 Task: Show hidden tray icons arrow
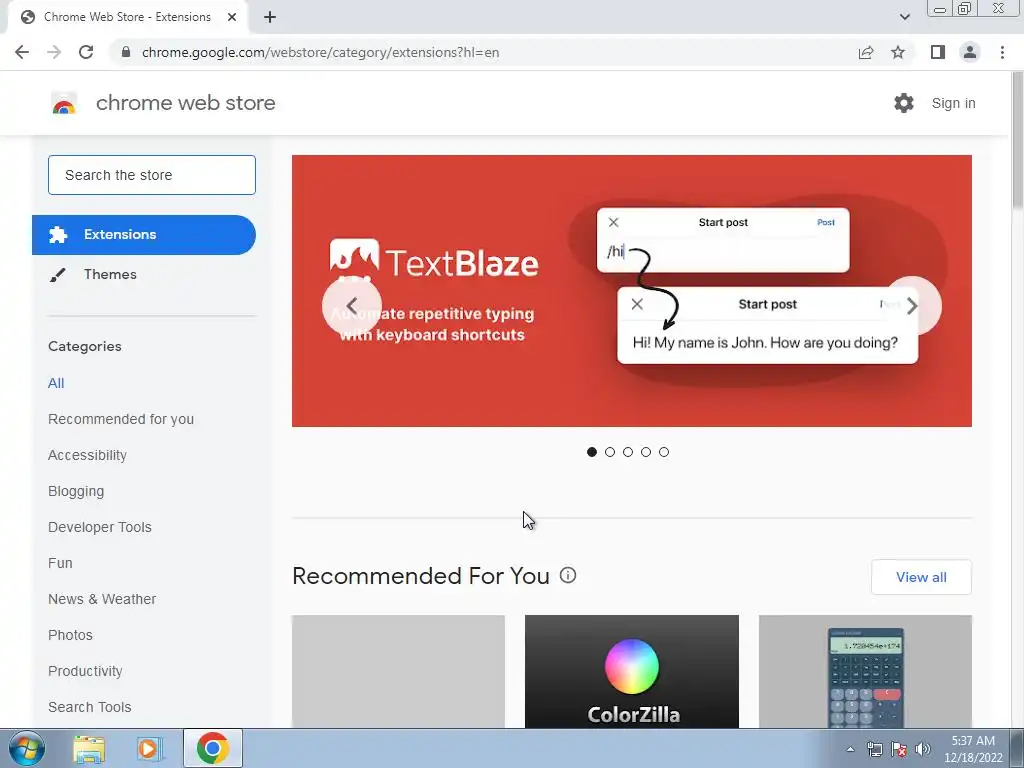point(850,749)
